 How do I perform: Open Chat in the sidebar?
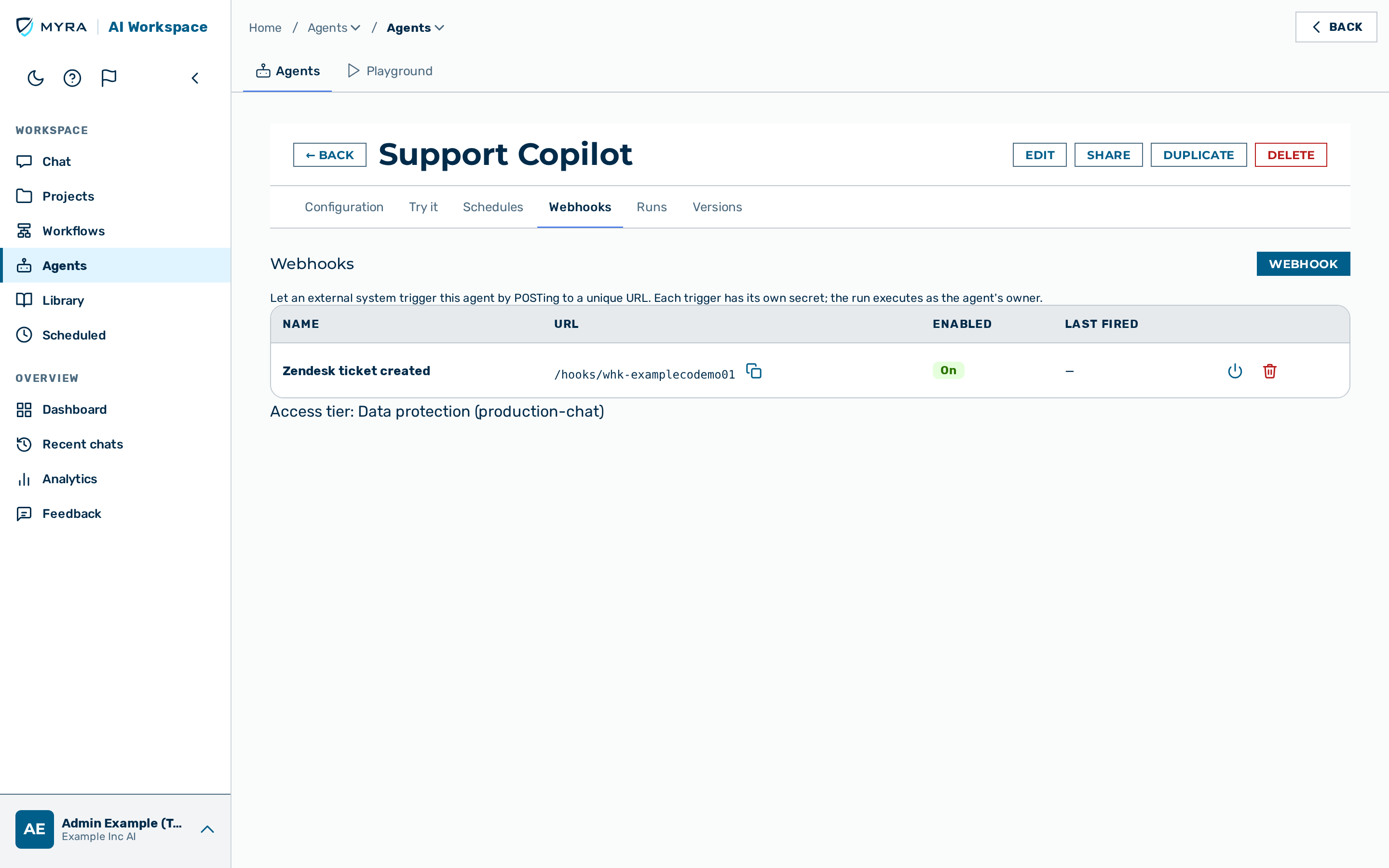tap(115, 162)
